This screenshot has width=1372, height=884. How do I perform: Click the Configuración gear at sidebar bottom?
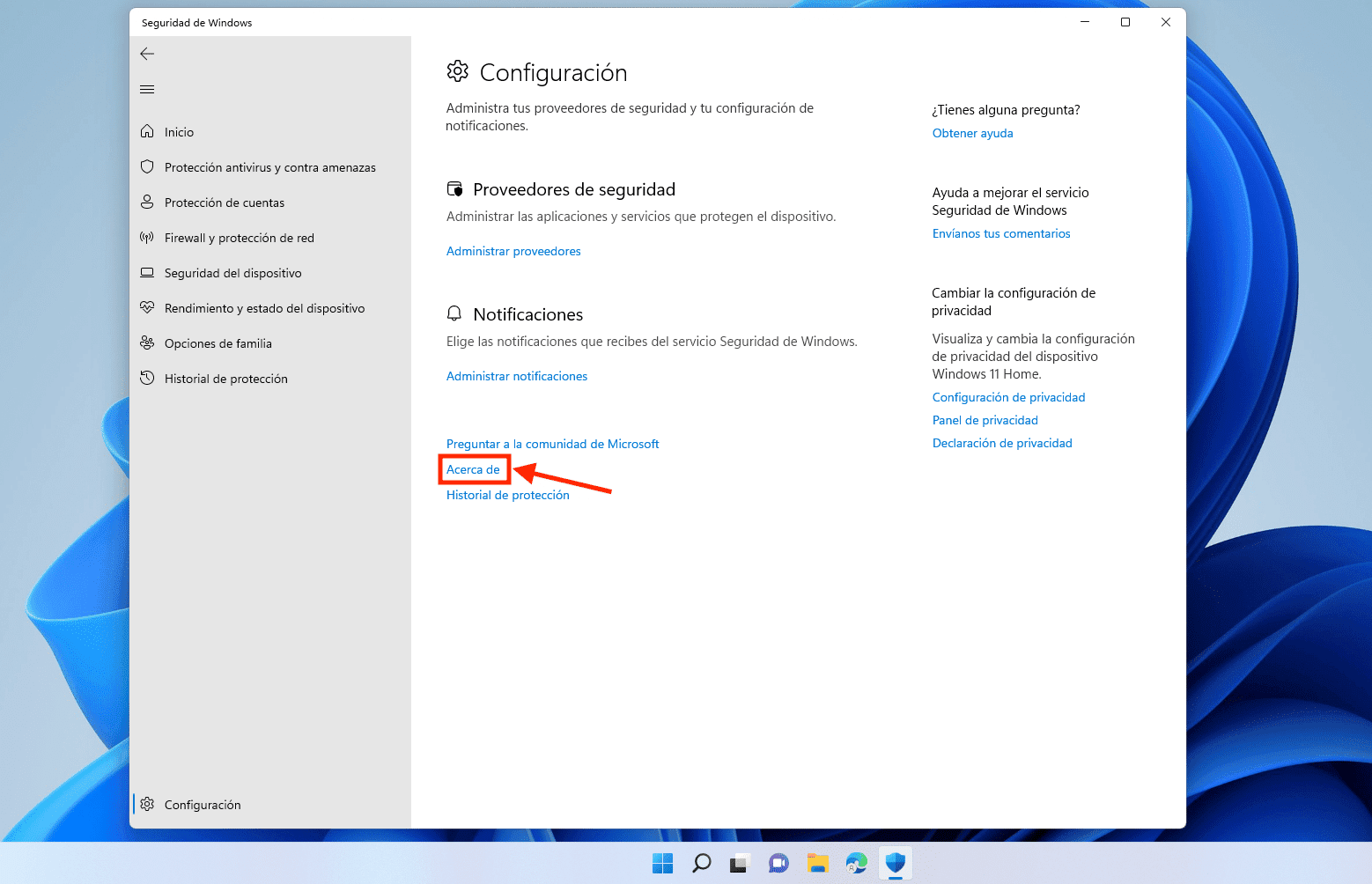pos(147,804)
